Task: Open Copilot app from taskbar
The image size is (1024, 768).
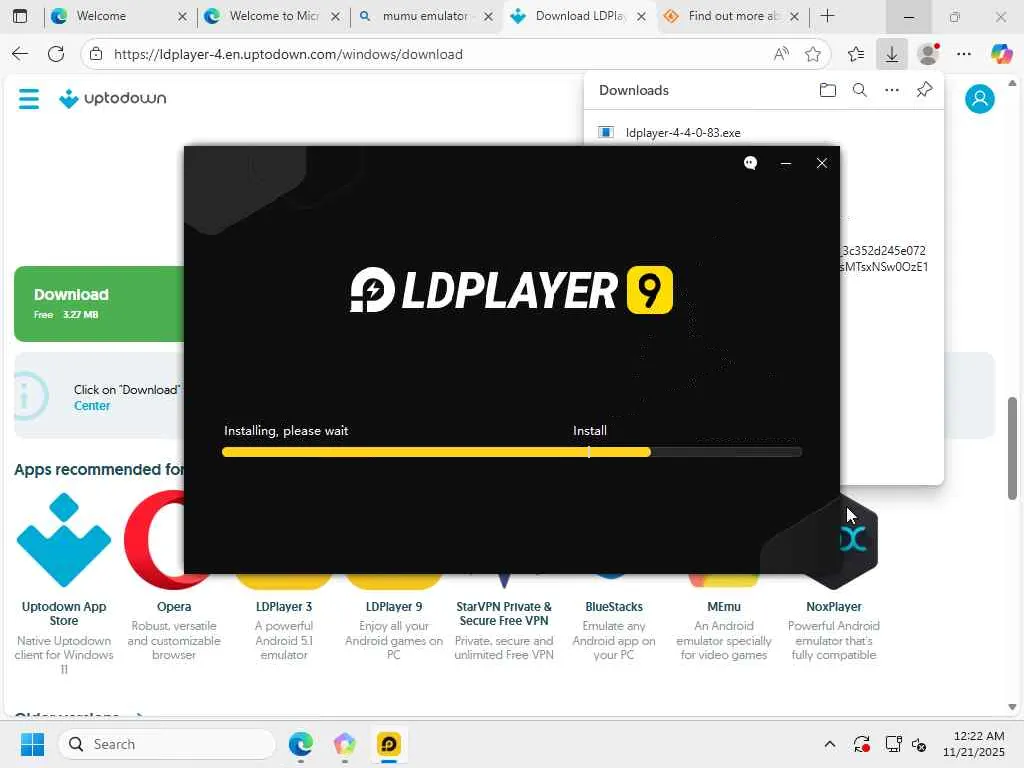Action: point(344,744)
